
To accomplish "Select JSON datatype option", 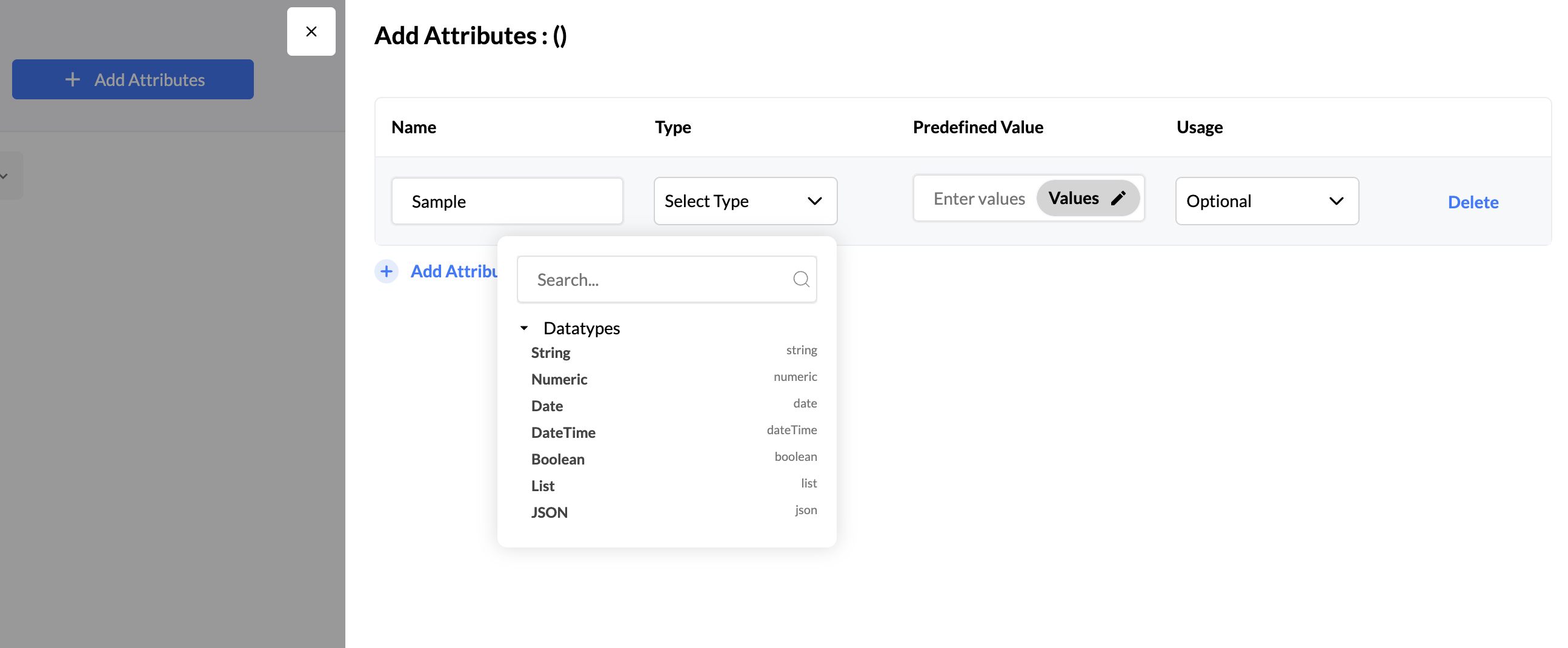I will tap(549, 512).
